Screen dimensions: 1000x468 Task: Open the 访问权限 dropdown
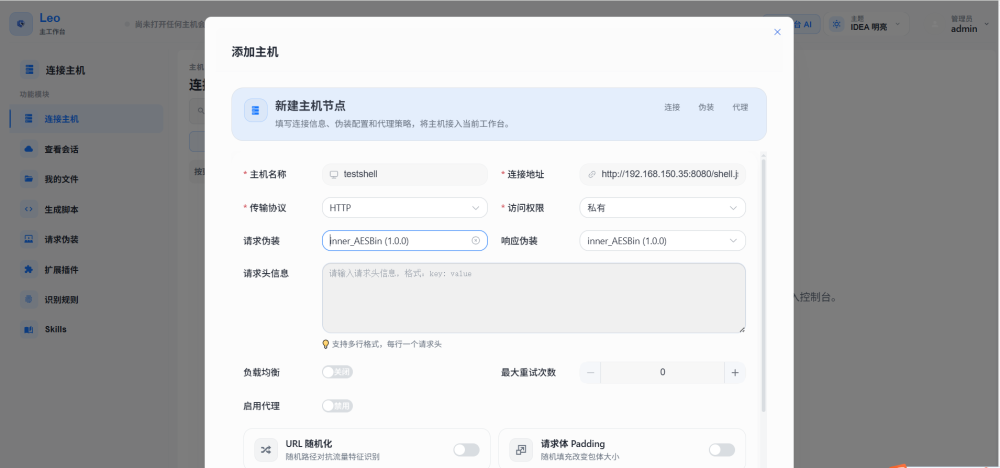pos(663,208)
